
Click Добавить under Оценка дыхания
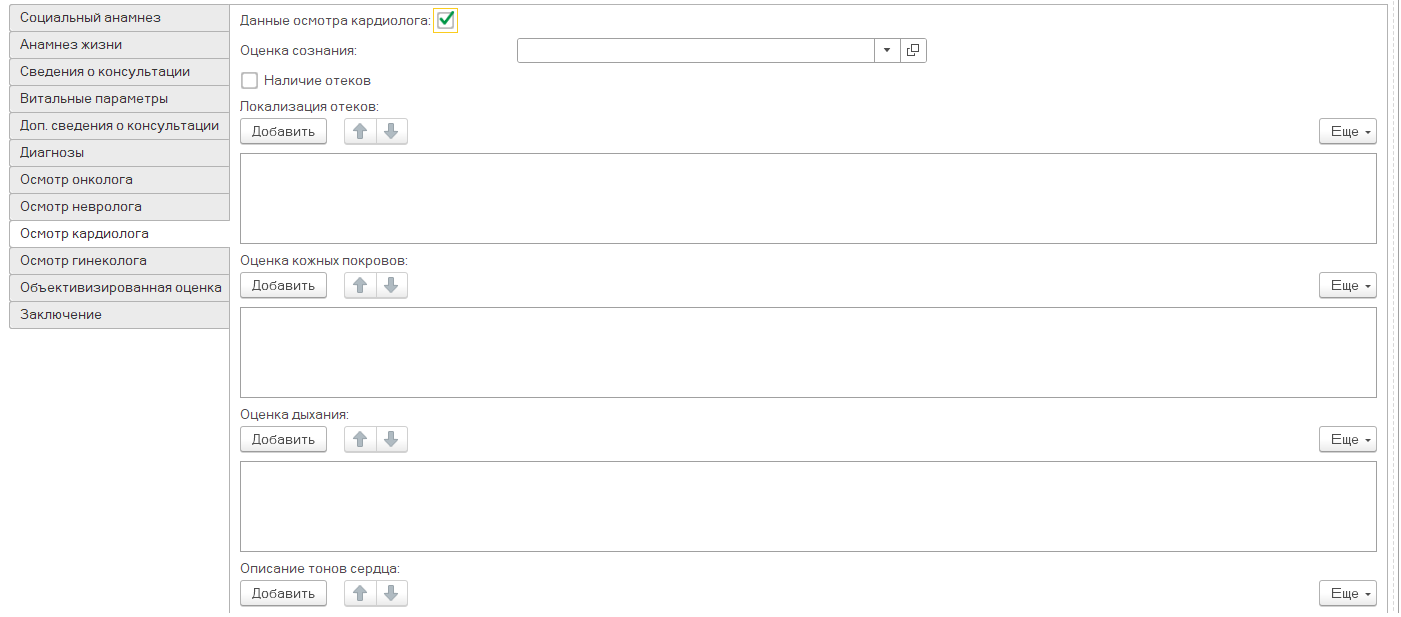[x=283, y=440]
